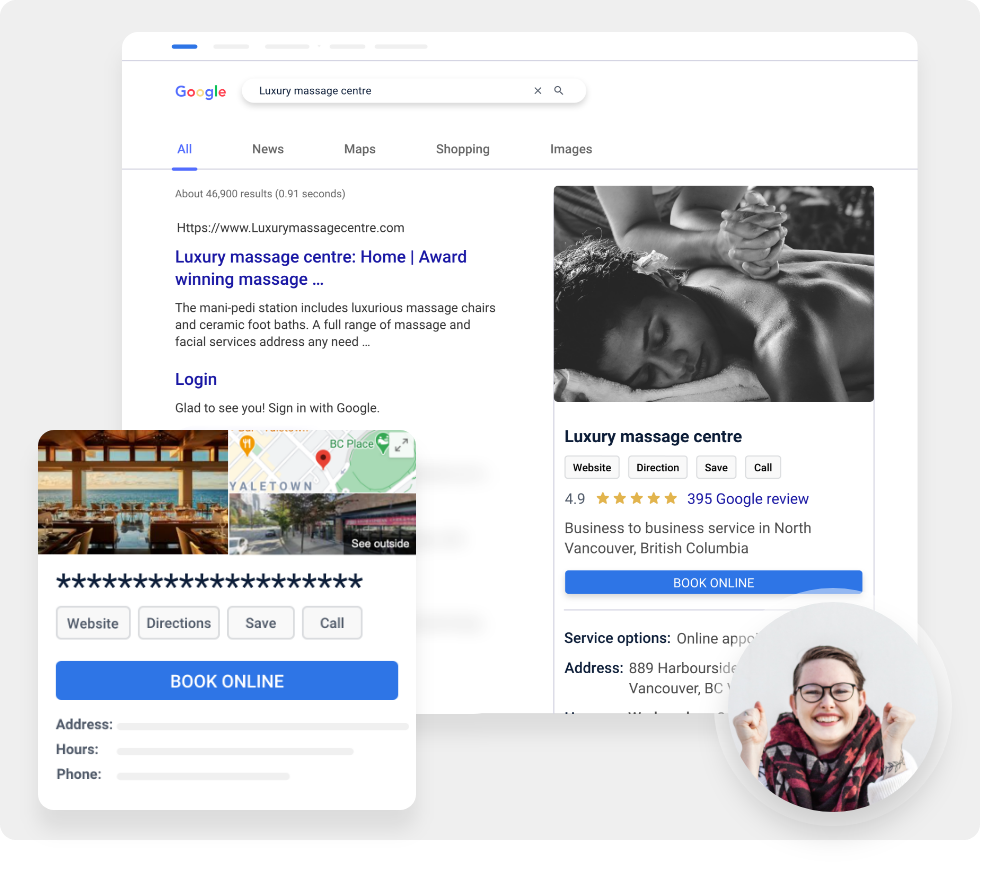Go to the Shopping tab
The width and height of the screenshot is (983, 877).
click(x=463, y=149)
